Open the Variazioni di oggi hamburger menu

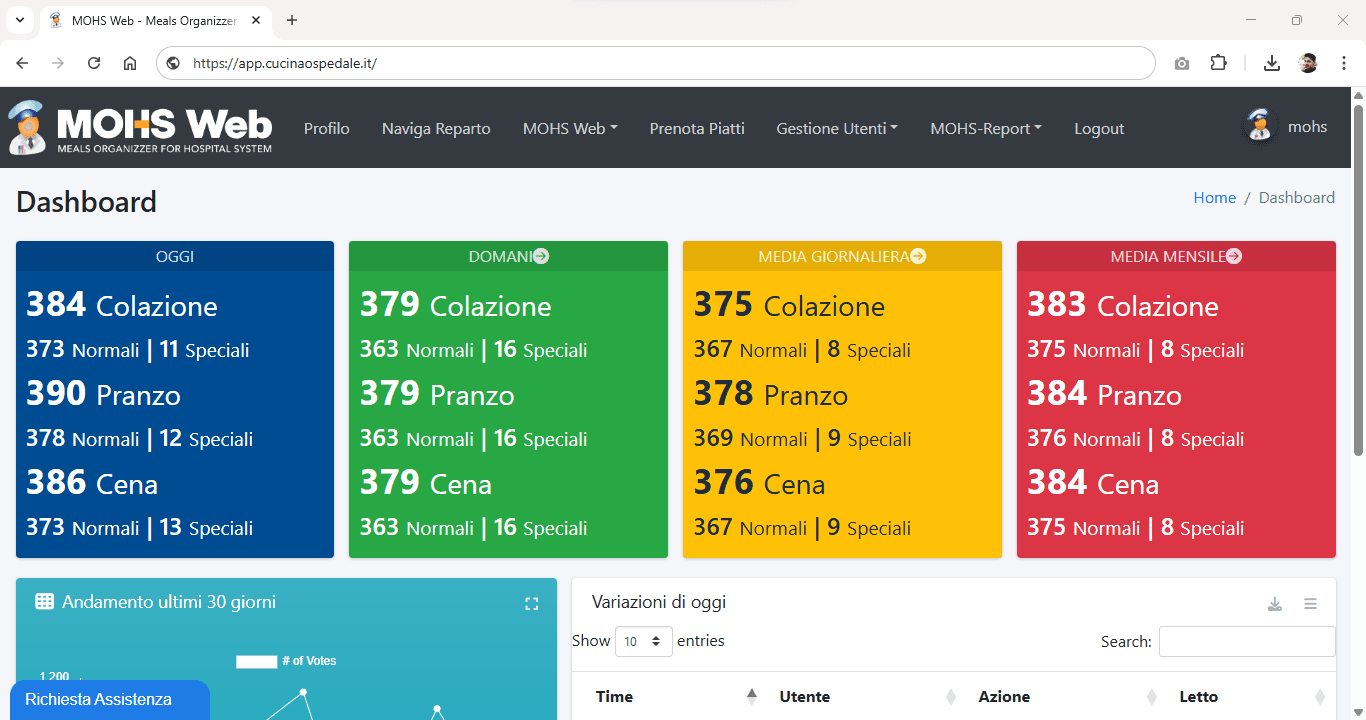click(1310, 604)
